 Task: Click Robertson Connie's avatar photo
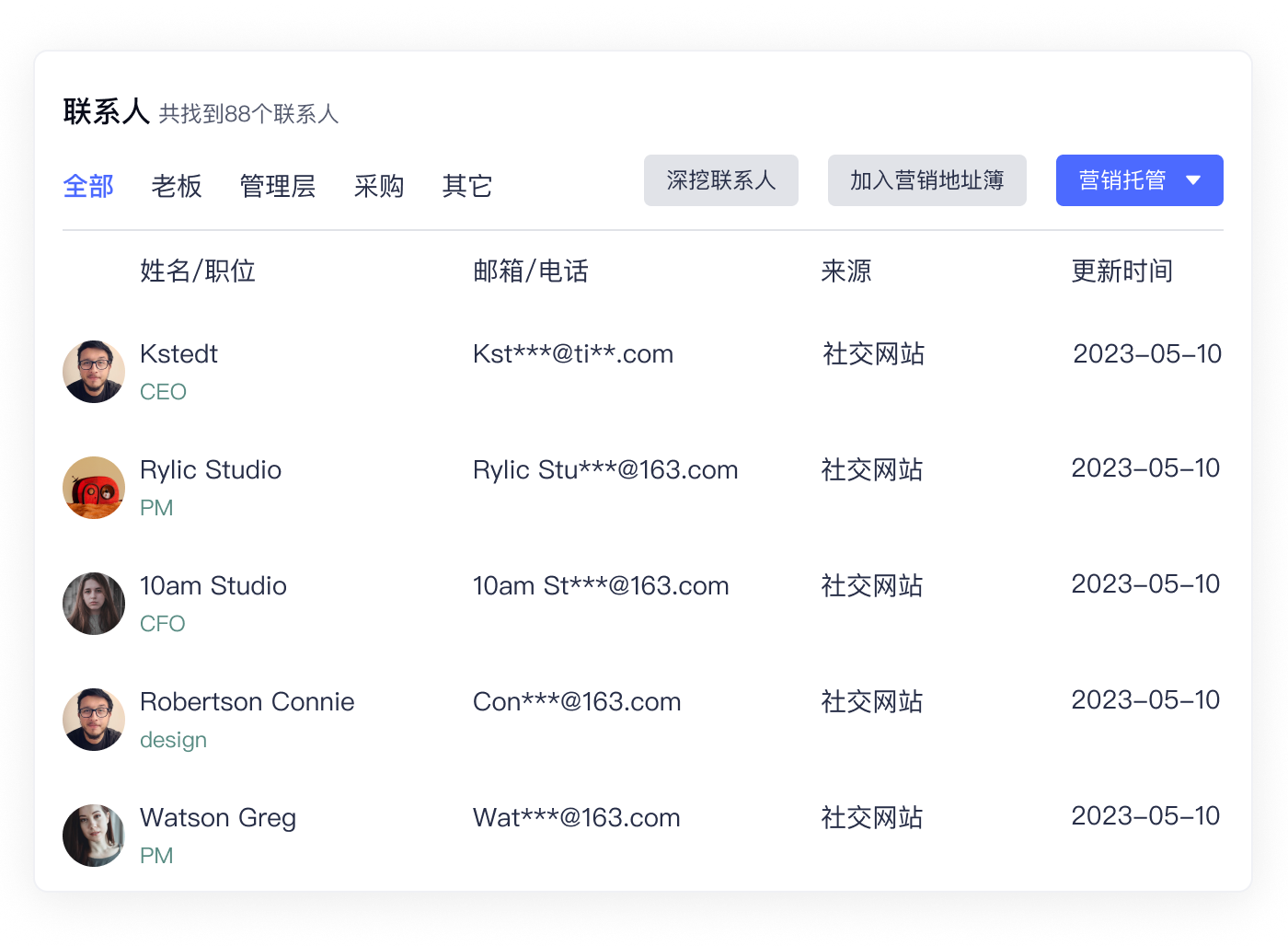93,720
